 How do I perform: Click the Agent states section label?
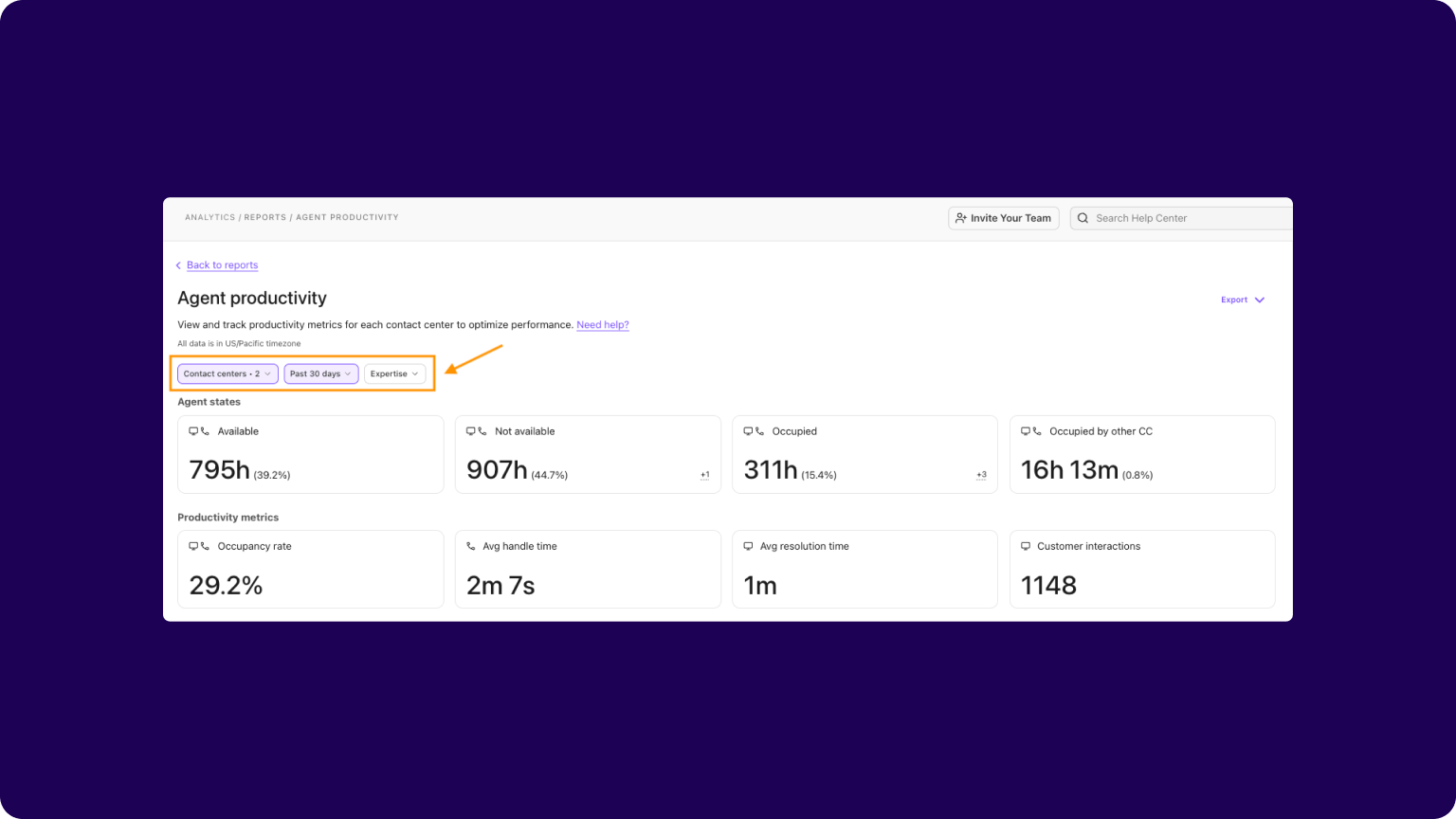click(209, 402)
